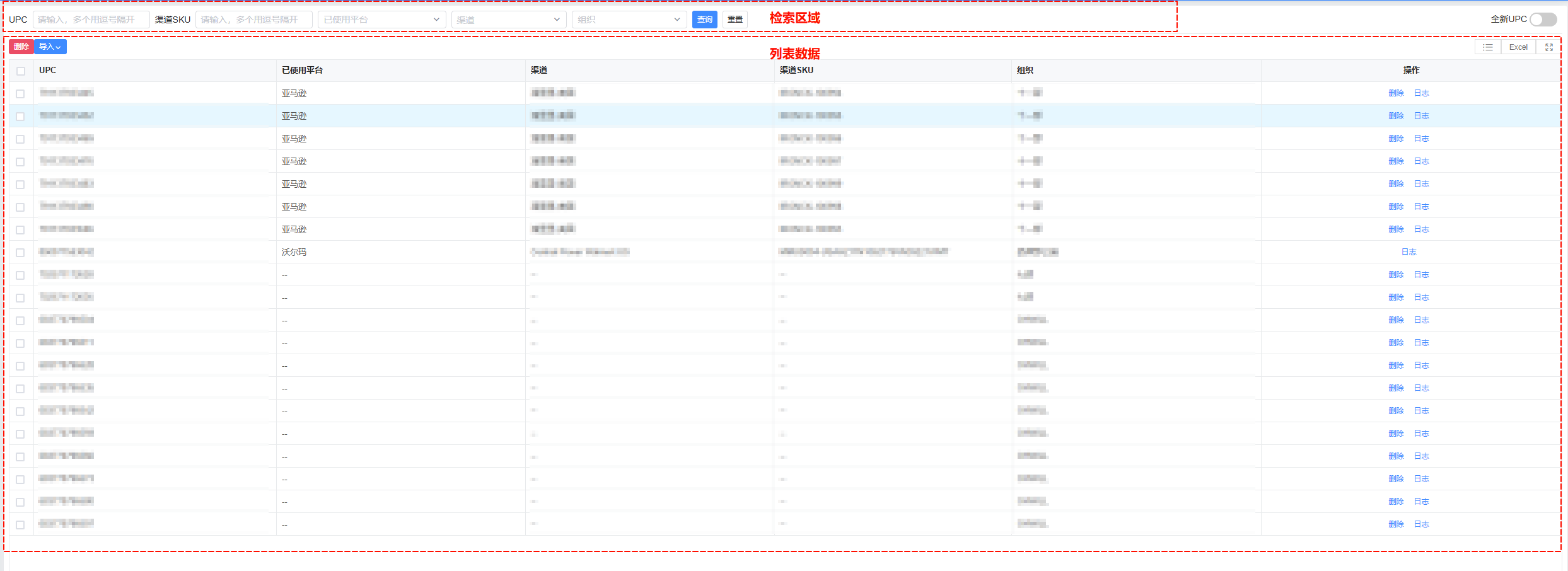This screenshot has width=1568, height=571.
Task: Click the blue 查询 search button
Action: point(704,20)
